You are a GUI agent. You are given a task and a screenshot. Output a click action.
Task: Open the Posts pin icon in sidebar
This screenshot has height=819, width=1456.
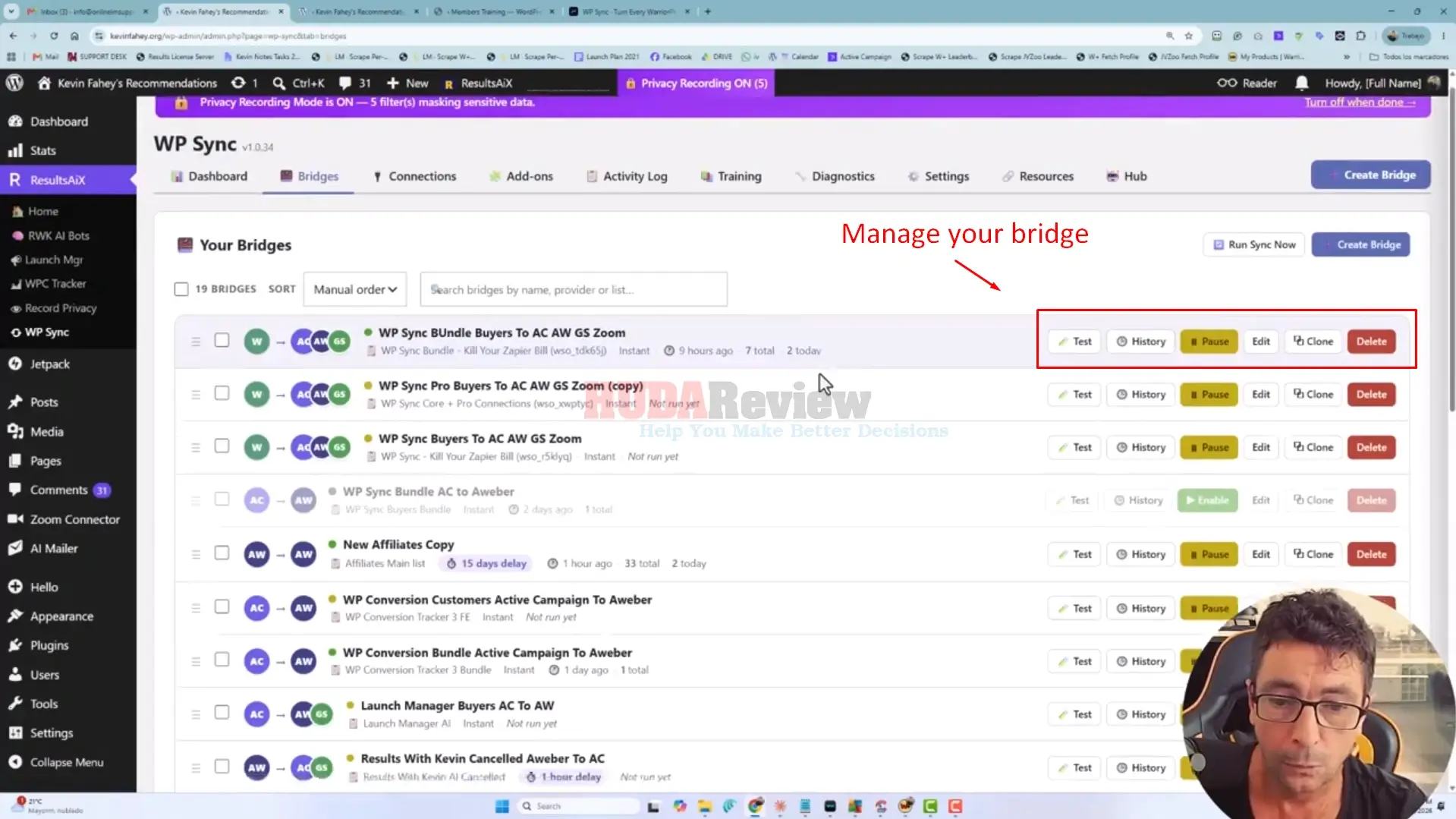[x=15, y=402]
